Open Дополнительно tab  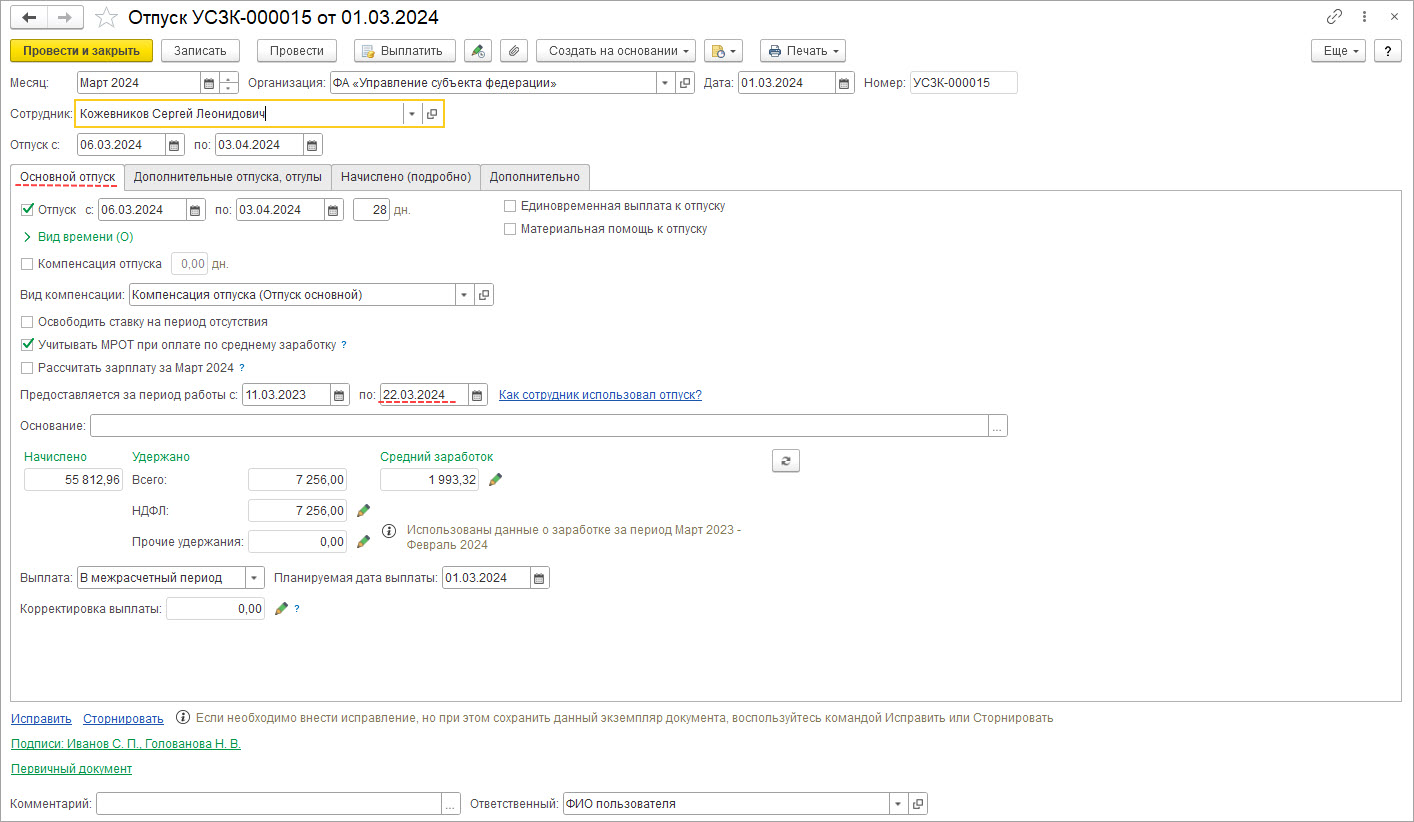[535, 177]
